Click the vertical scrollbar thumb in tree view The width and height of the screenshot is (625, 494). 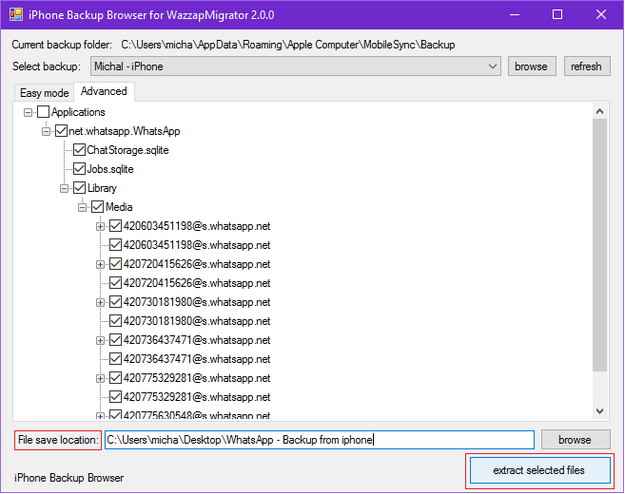coord(600,245)
